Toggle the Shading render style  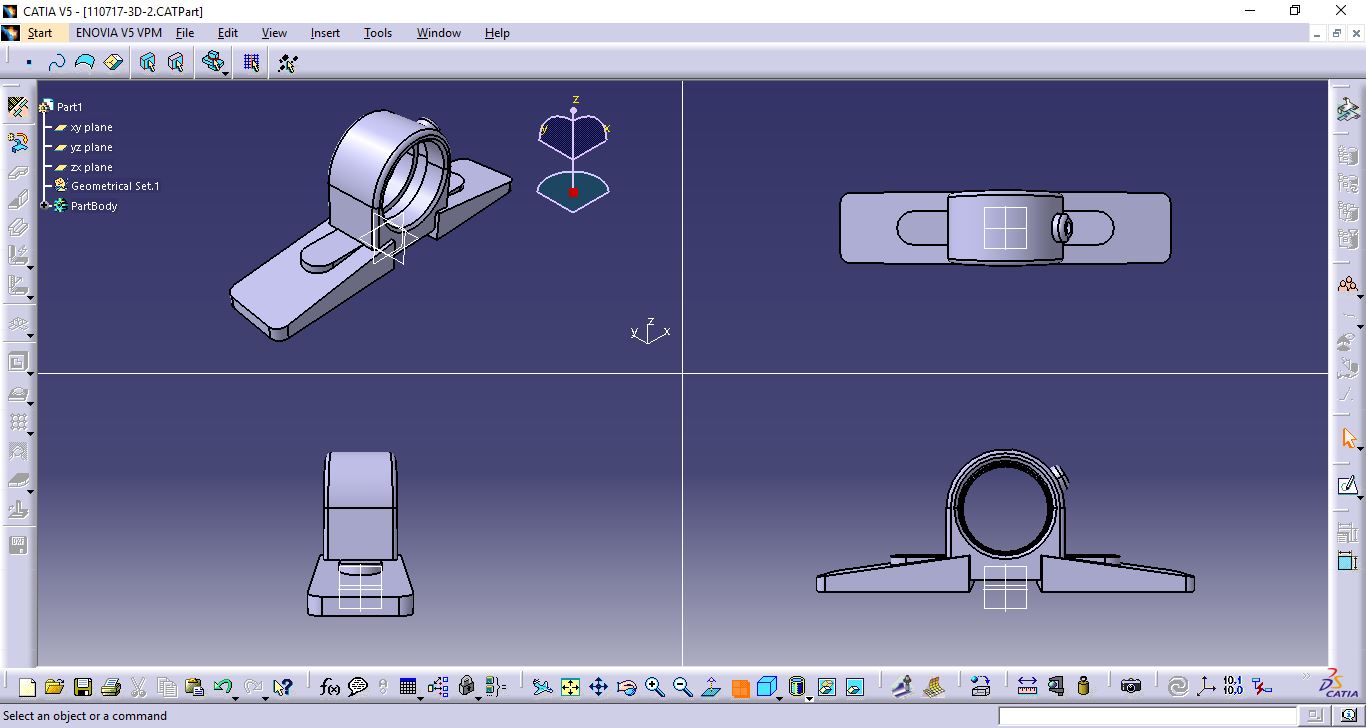(796, 687)
